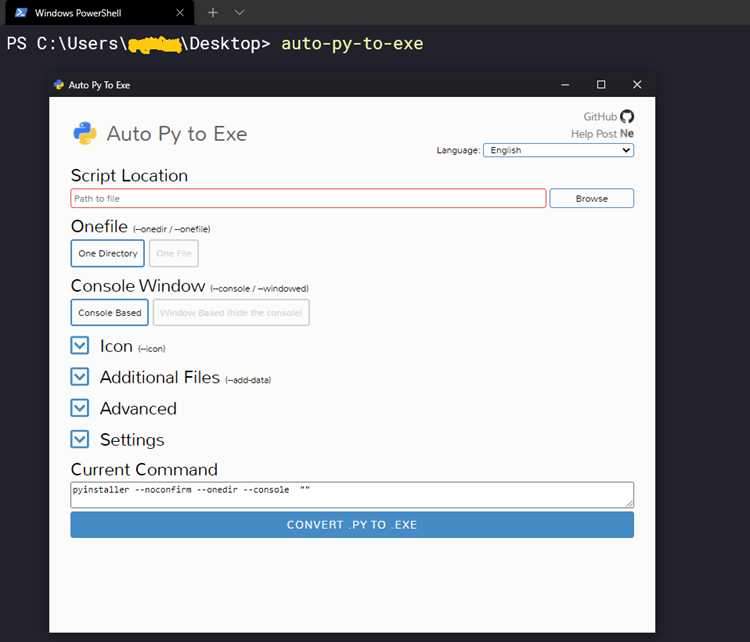750x642 pixels.
Task: Select the One File option
Action: tap(174, 253)
